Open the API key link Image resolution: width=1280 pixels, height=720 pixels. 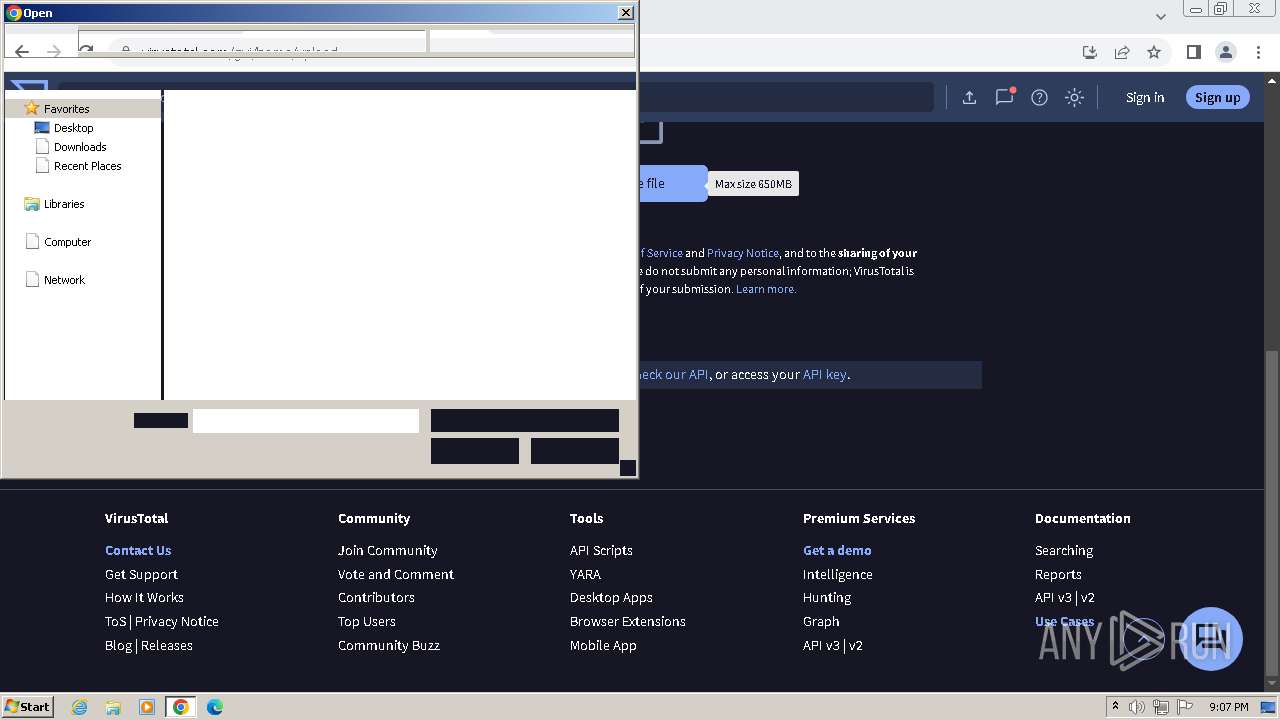pyautogui.click(x=825, y=375)
